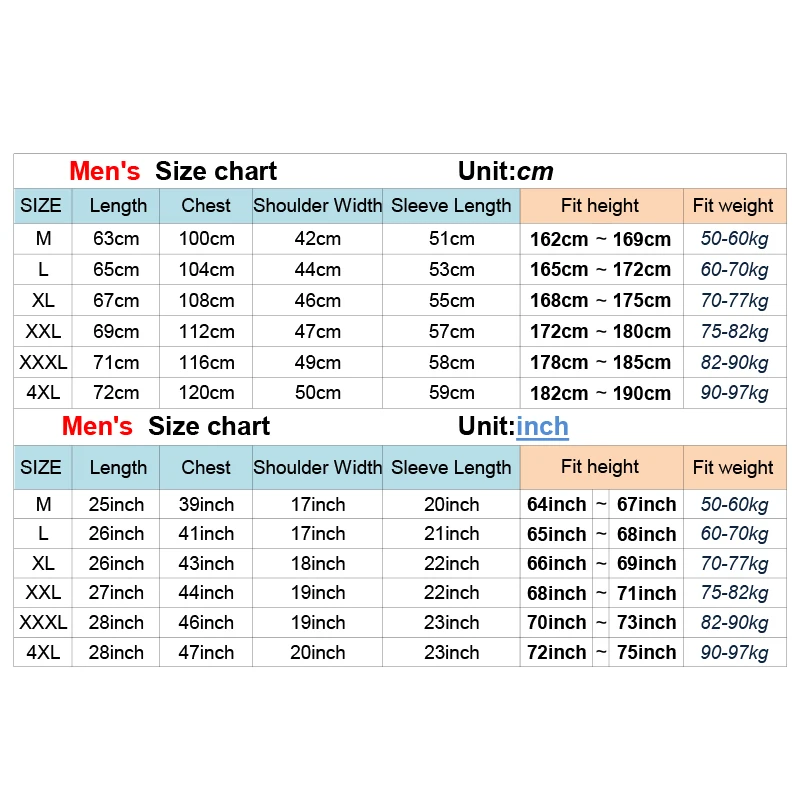Select the "47inch" chest measurement cell
Viewport: 800px width, 800px height.
pyautogui.click(x=206, y=652)
